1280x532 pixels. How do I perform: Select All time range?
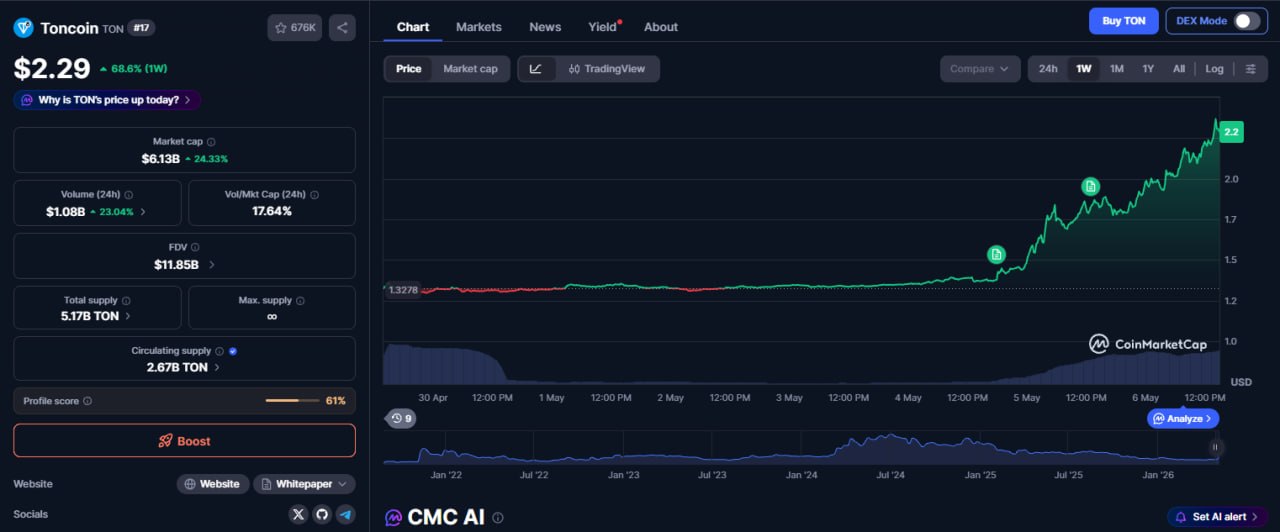(1179, 69)
